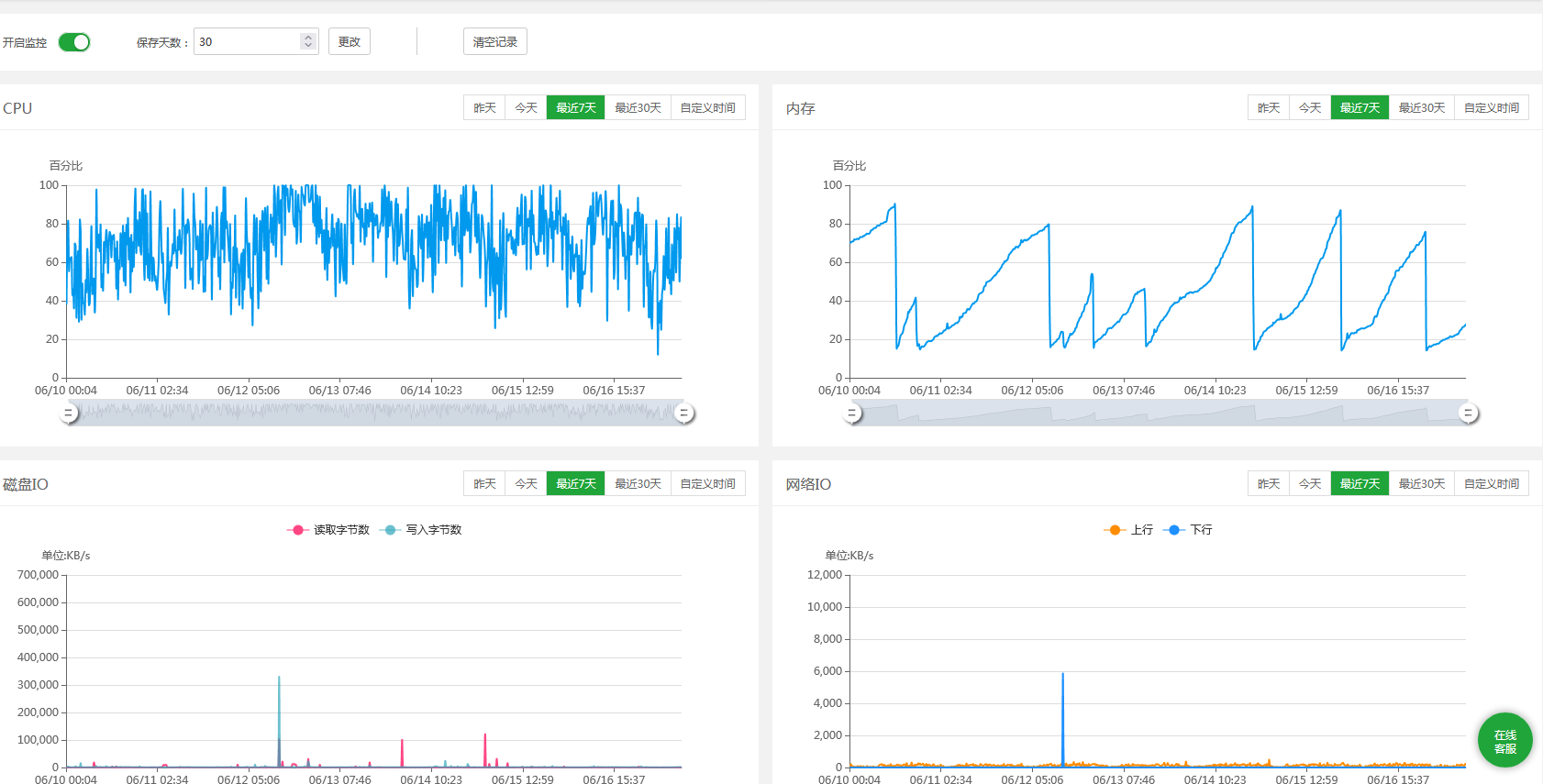Select 最近7天 tab in the 内存 panel

1360,107
